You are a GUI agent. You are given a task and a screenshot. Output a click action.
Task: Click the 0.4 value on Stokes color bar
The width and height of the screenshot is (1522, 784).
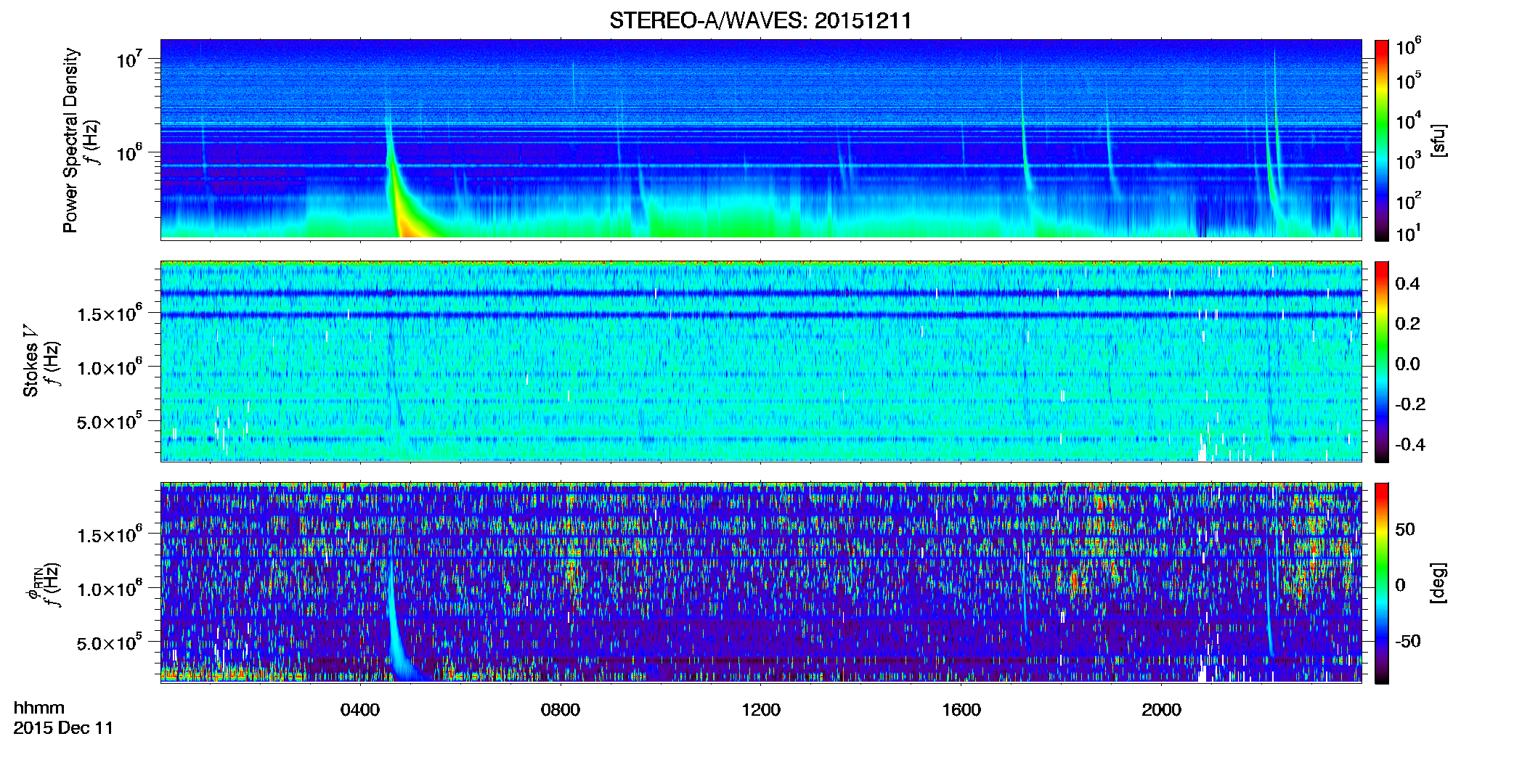1407,284
